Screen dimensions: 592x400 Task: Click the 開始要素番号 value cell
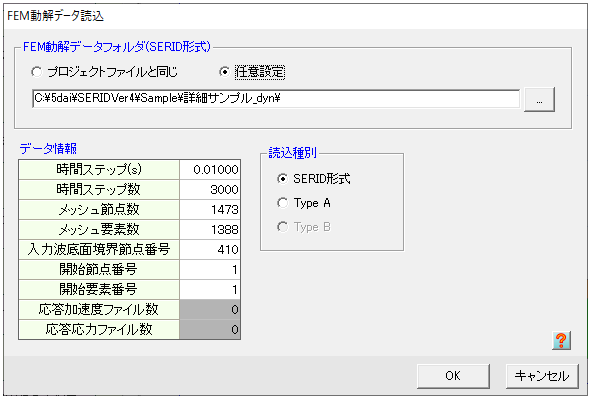210,290
